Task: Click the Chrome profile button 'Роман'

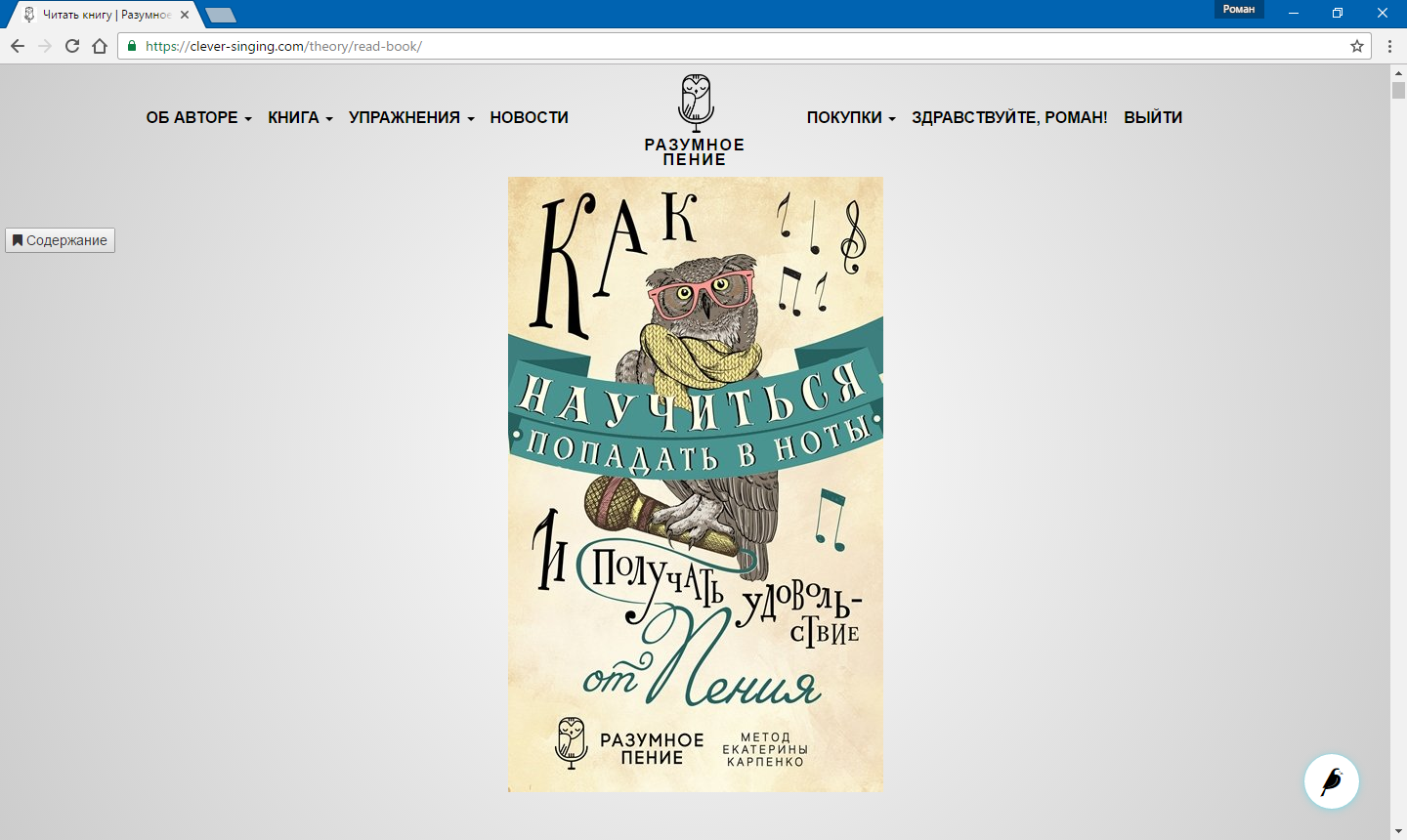Action: [x=1239, y=9]
